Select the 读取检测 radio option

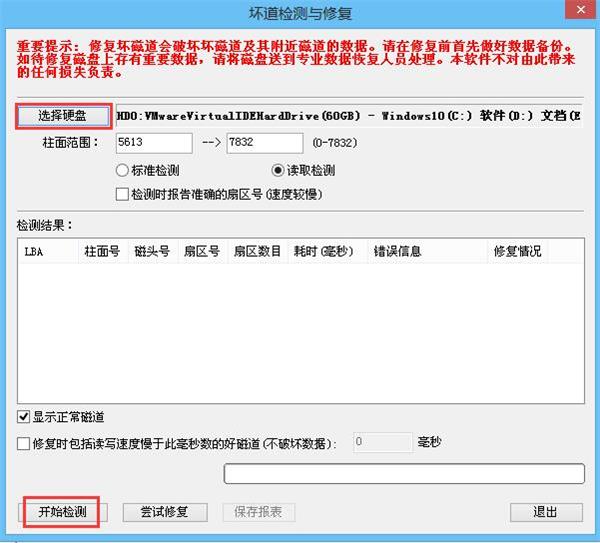[303, 170]
